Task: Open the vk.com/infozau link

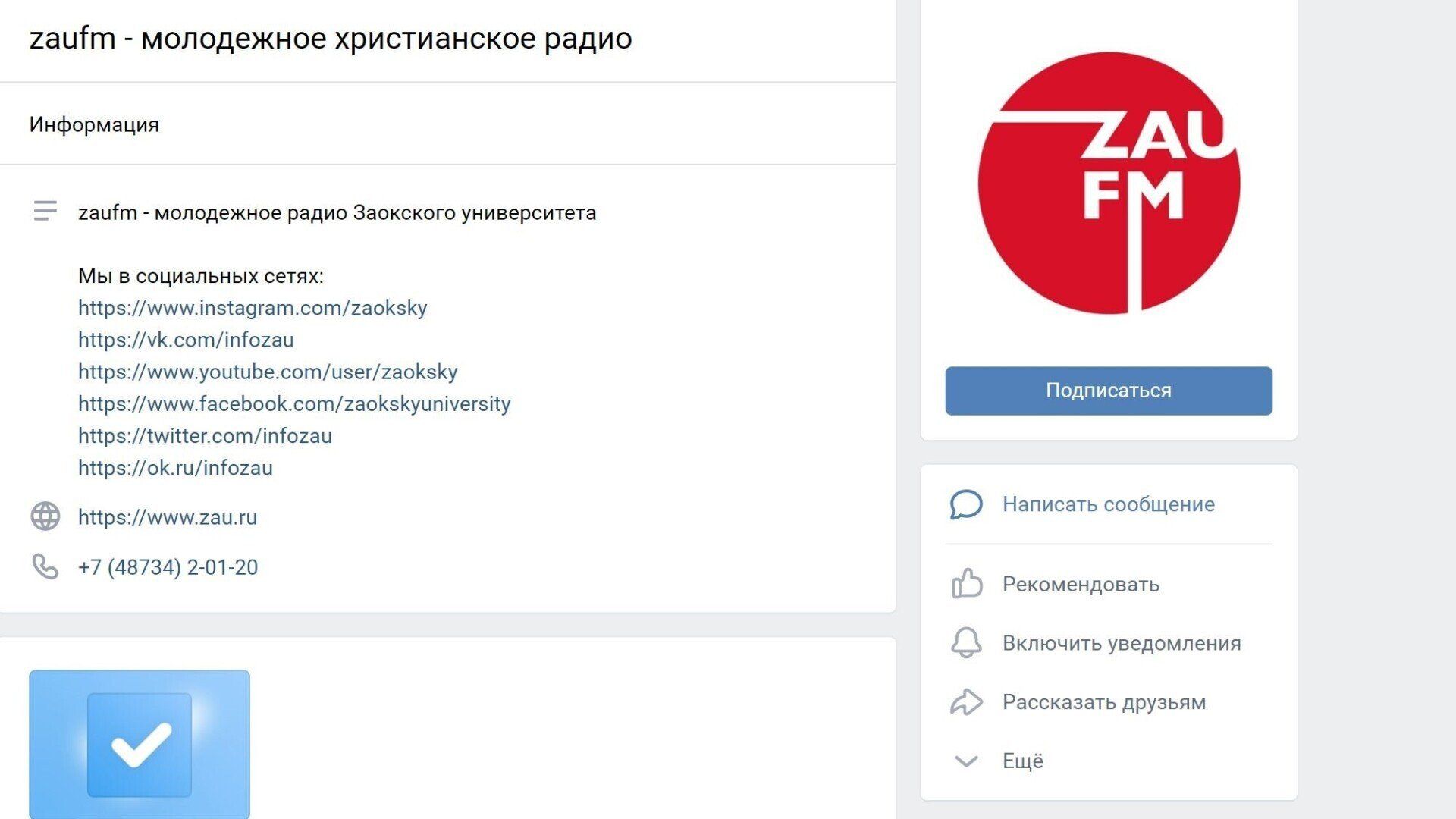Action: 186,340
